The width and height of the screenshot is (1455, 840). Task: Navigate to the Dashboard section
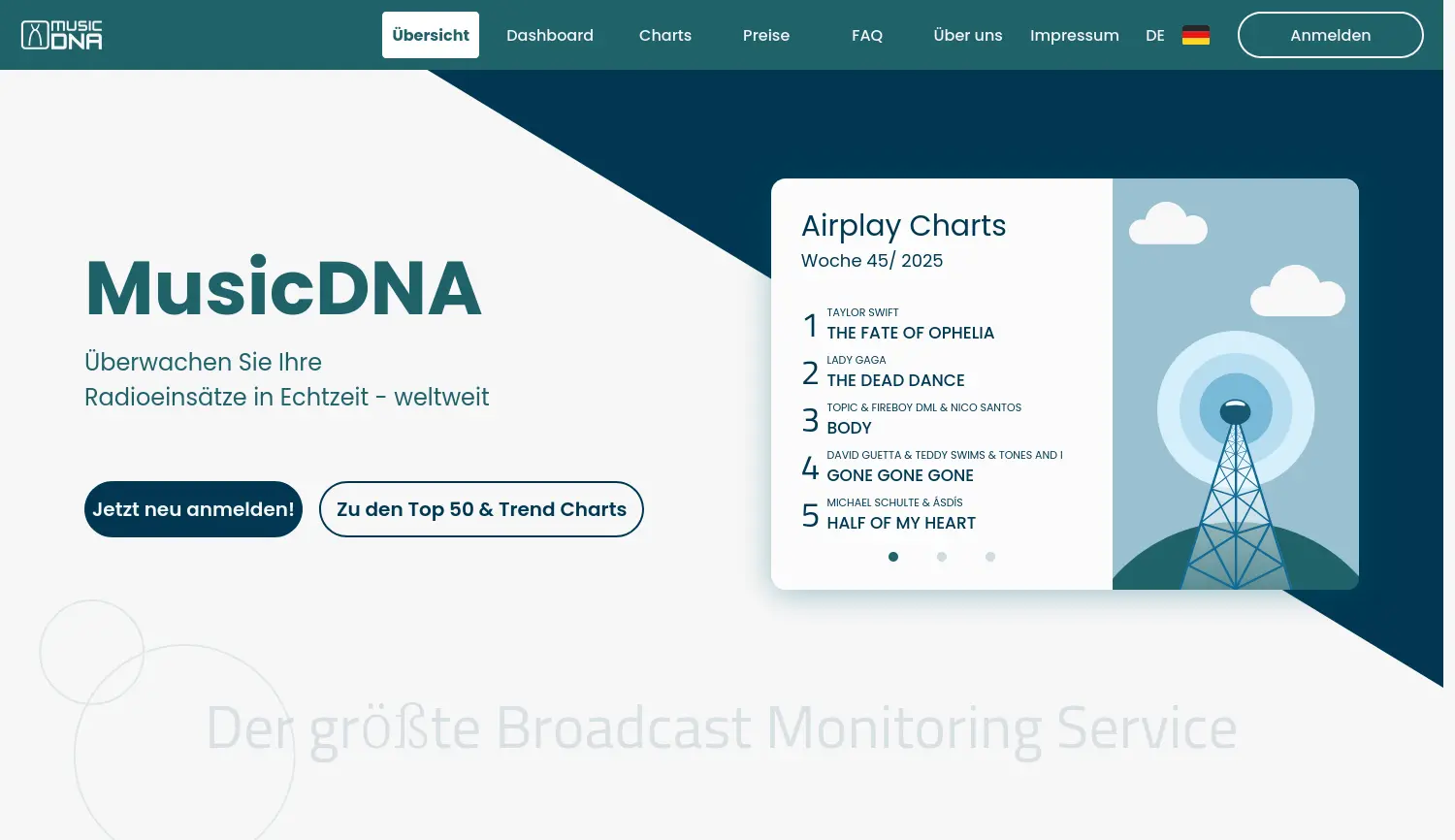(549, 35)
